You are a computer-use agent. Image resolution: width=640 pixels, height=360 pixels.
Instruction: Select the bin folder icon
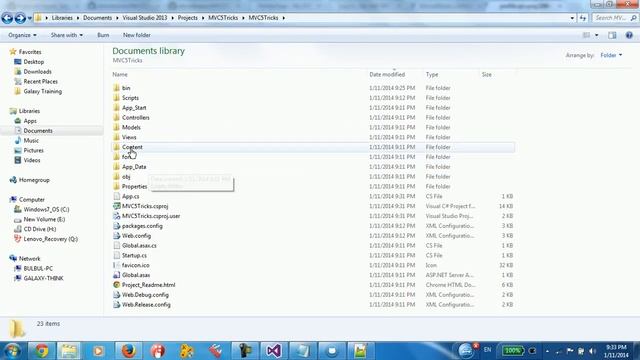point(116,88)
